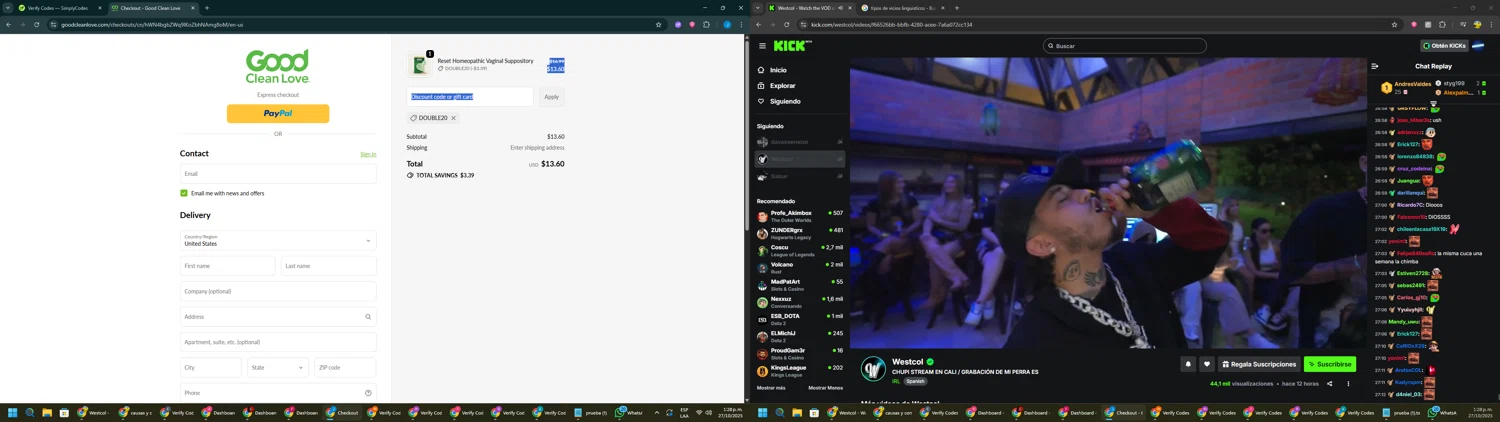Click the Buscar search box on Kick
The image size is (1500, 422).
click(1125, 46)
